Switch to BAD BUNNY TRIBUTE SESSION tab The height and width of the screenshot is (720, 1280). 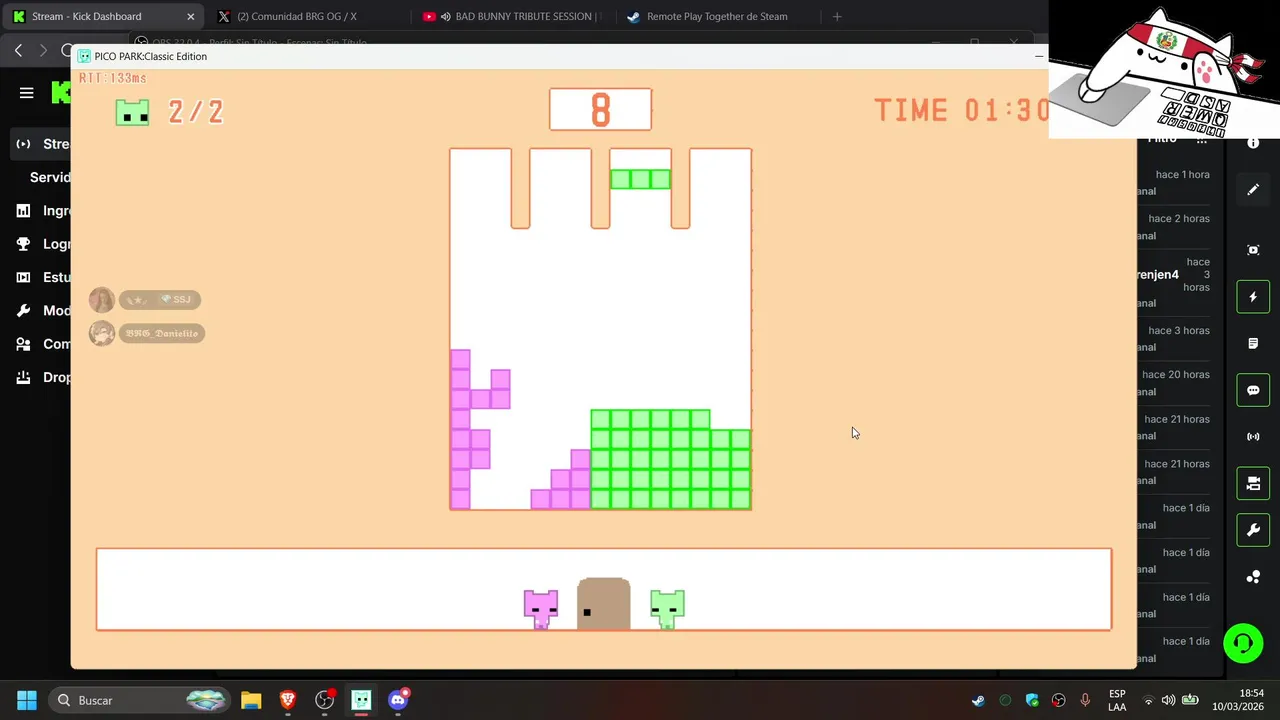[x=514, y=17]
